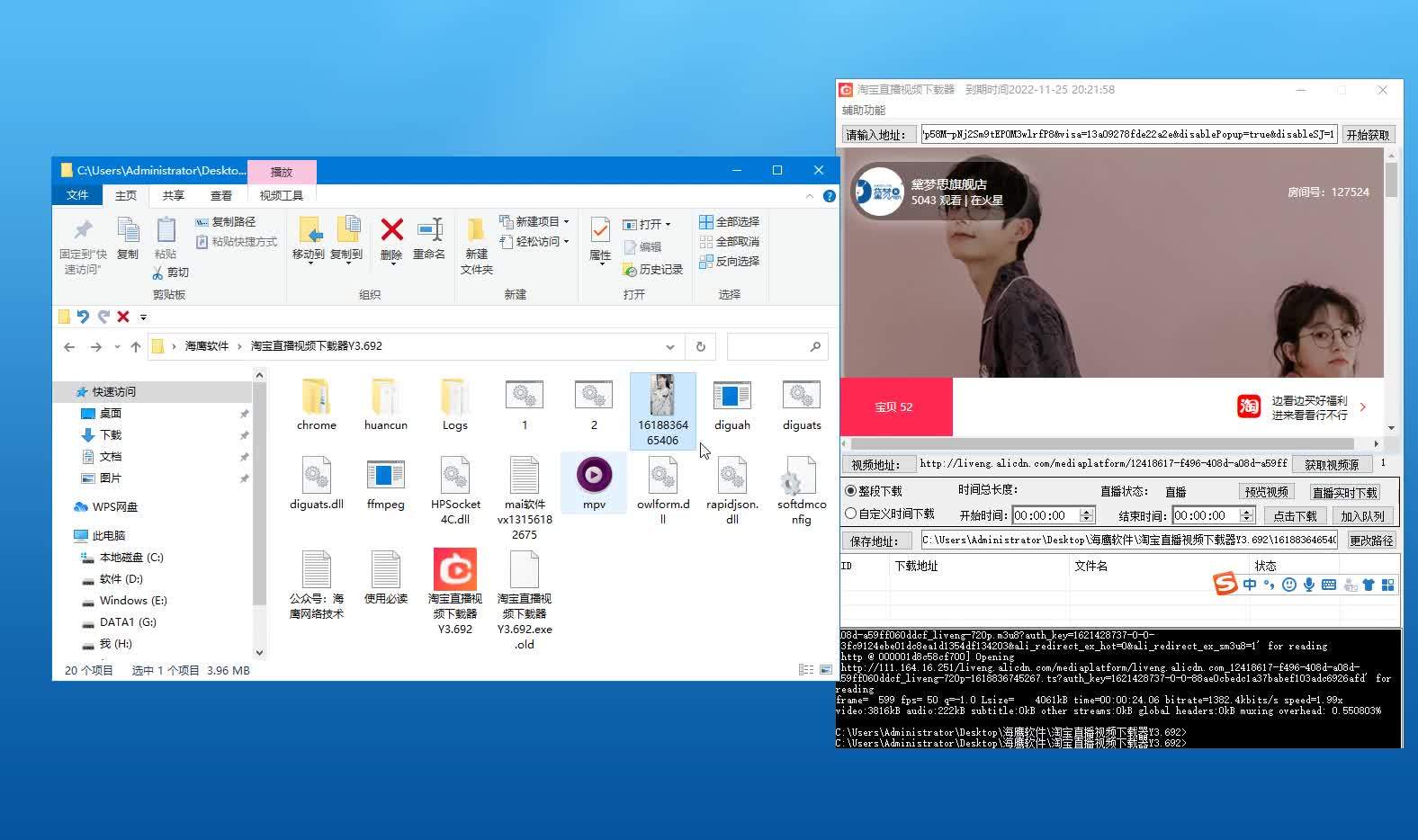1418x840 pixels.
Task: Click 反向选择 invert selection option
Action: coord(730,261)
